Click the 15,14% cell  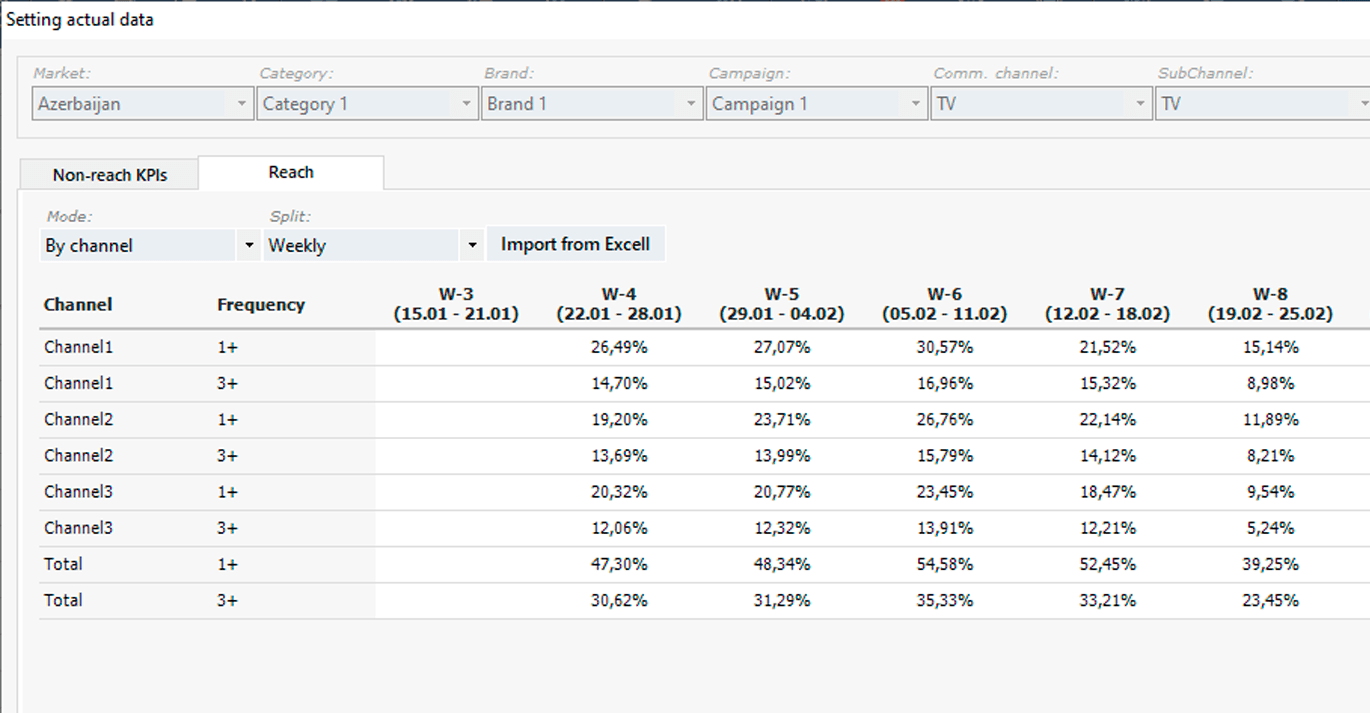(x=1270, y=348)
